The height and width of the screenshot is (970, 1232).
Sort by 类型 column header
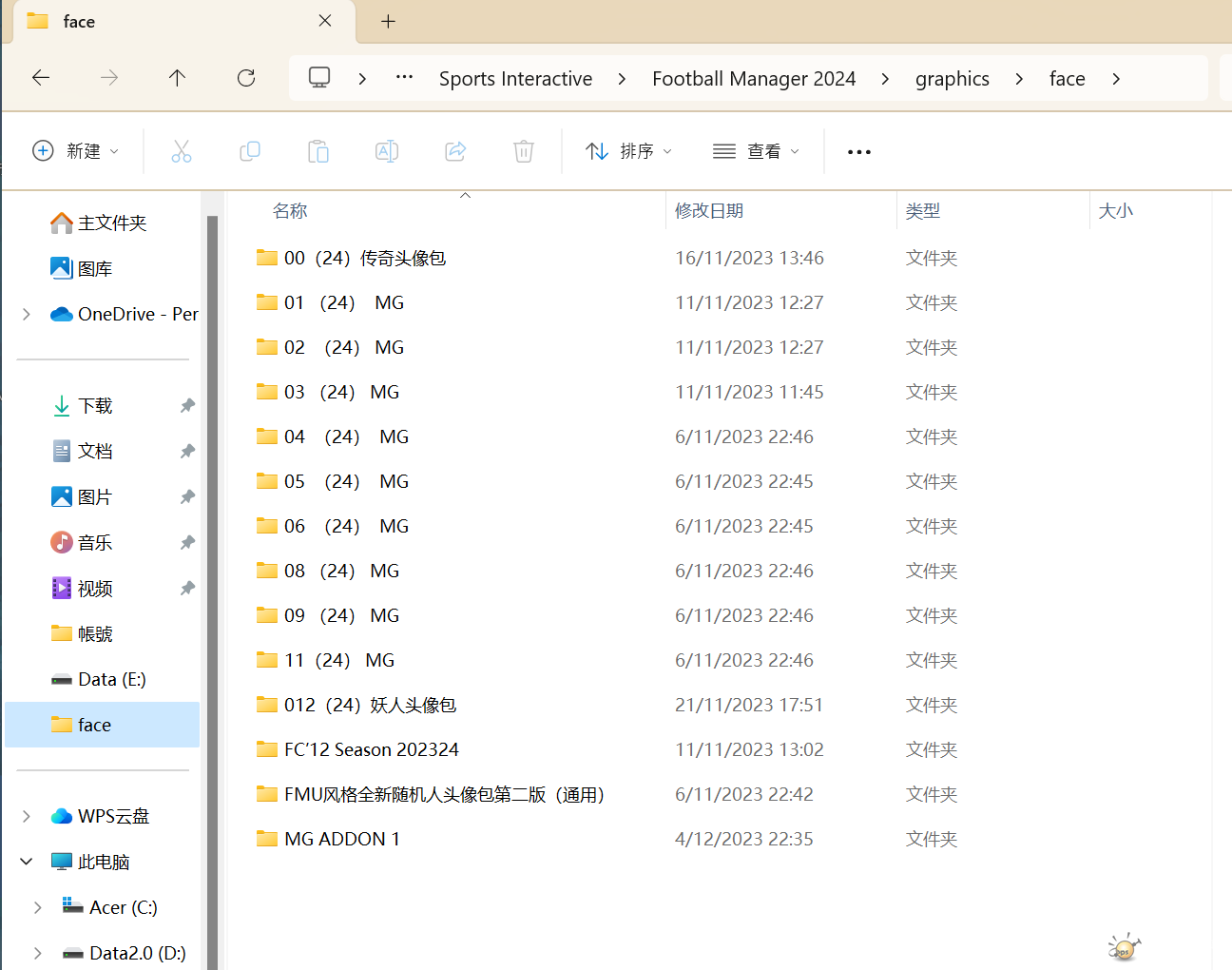pos(923,211)
